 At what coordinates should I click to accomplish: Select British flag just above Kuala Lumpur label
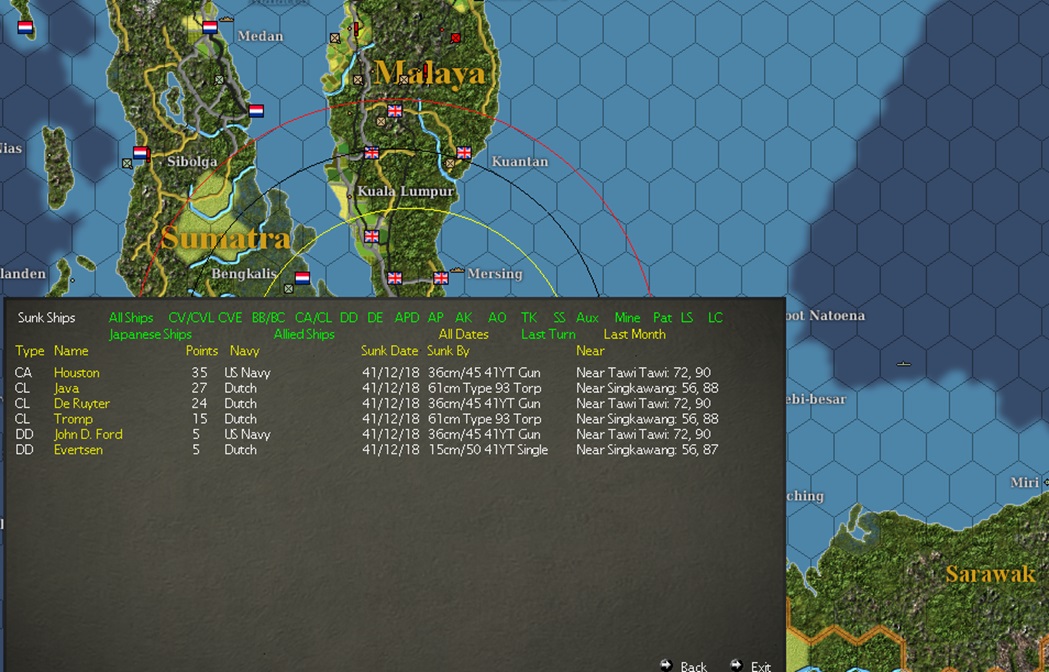coord(371,153)
